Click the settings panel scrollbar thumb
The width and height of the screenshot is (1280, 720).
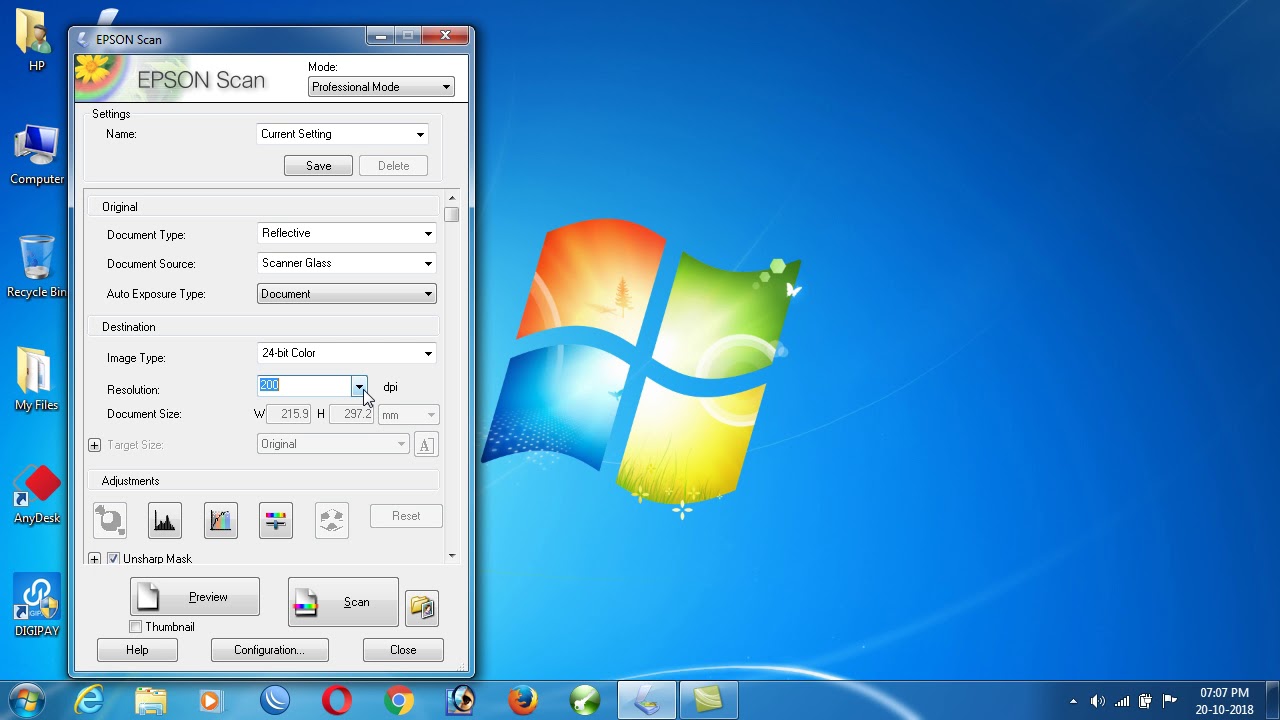452,214
